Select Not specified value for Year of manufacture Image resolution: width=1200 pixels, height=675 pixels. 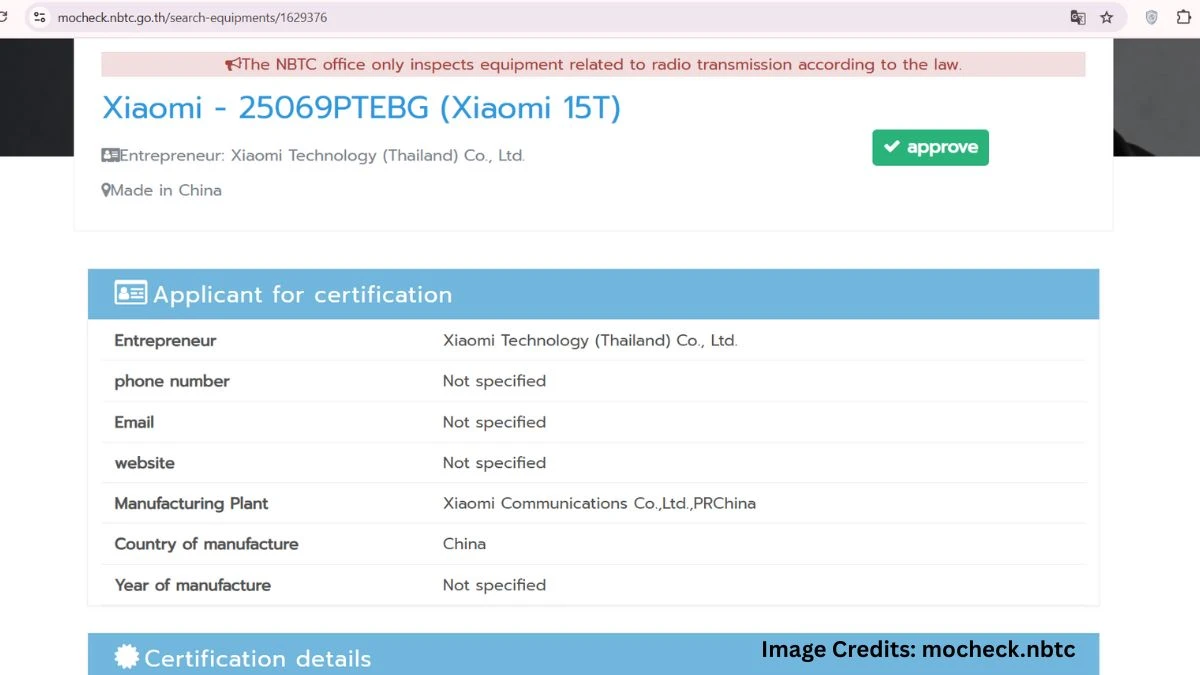494,585
